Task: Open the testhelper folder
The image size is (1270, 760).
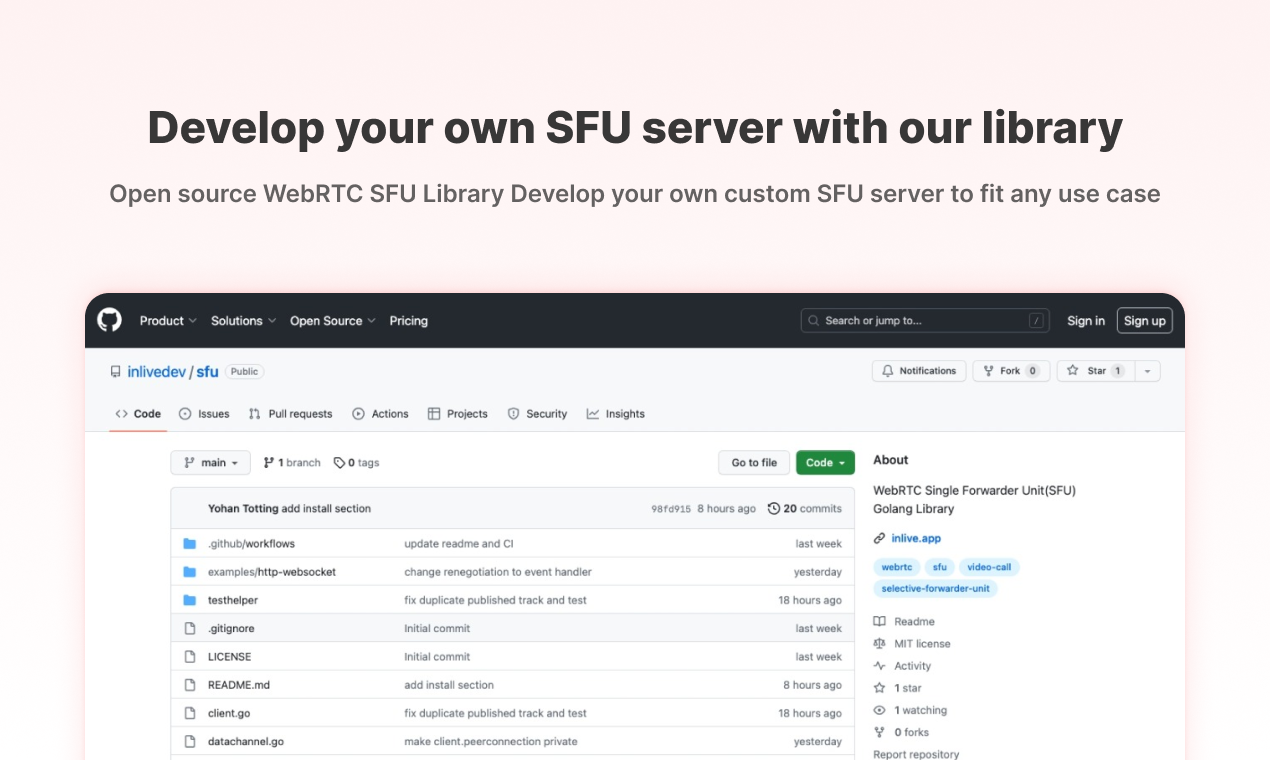Action: [233, 600]
